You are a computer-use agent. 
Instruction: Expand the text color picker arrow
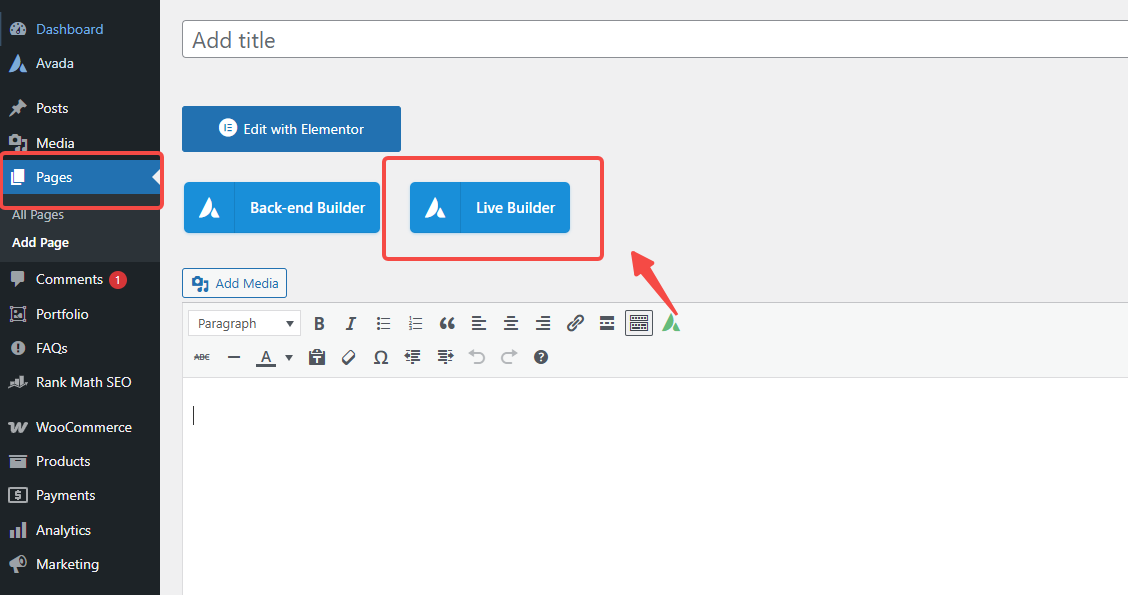pos(289,357)
